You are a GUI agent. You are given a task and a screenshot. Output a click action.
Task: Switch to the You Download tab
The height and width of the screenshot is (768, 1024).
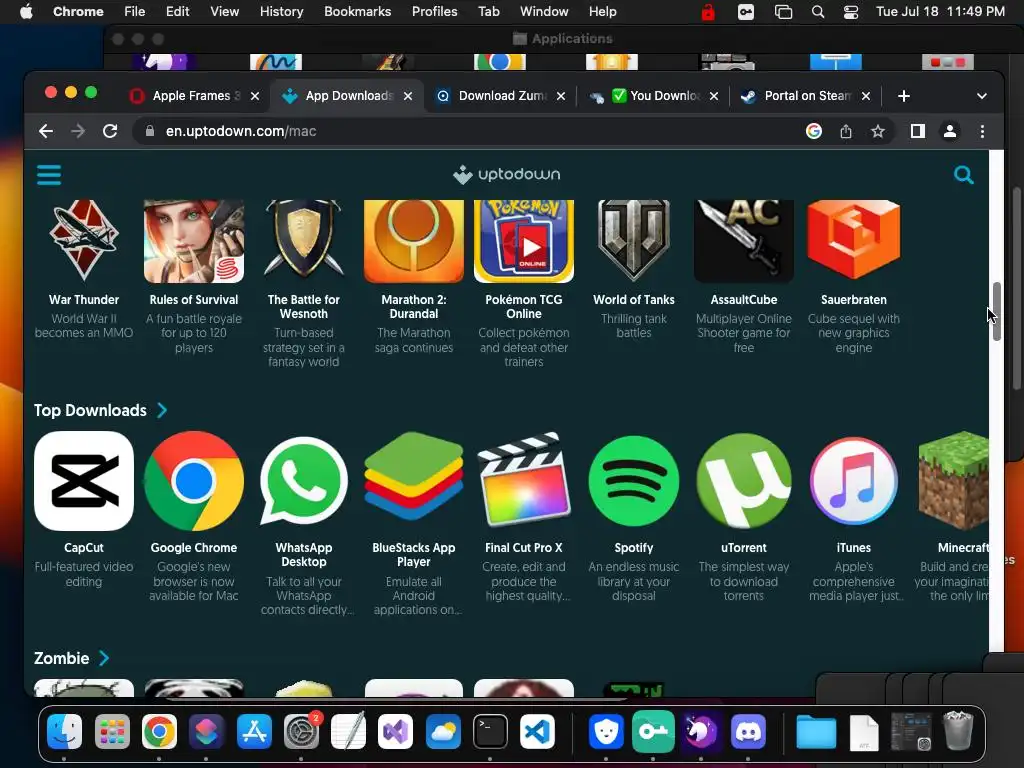(x=655, y=96)
